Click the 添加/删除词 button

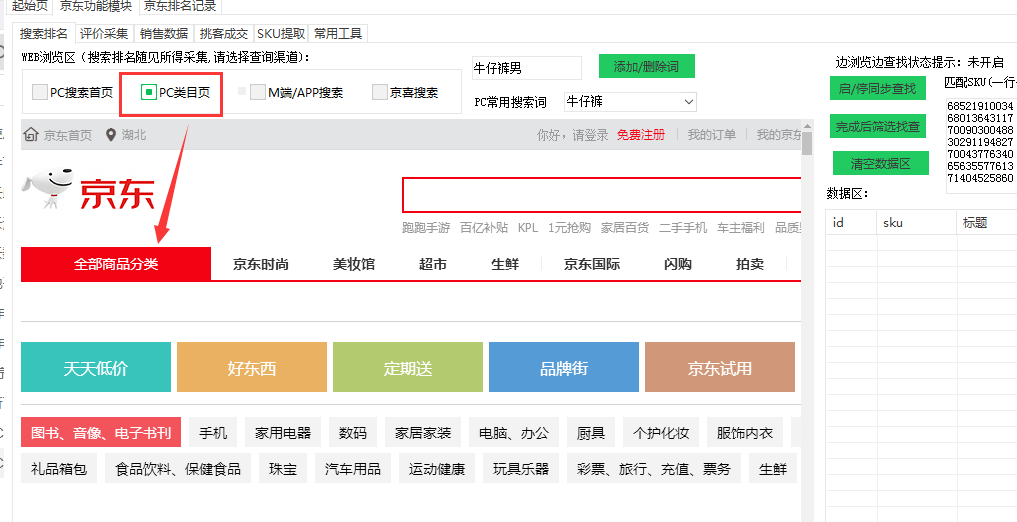point(647,66)
